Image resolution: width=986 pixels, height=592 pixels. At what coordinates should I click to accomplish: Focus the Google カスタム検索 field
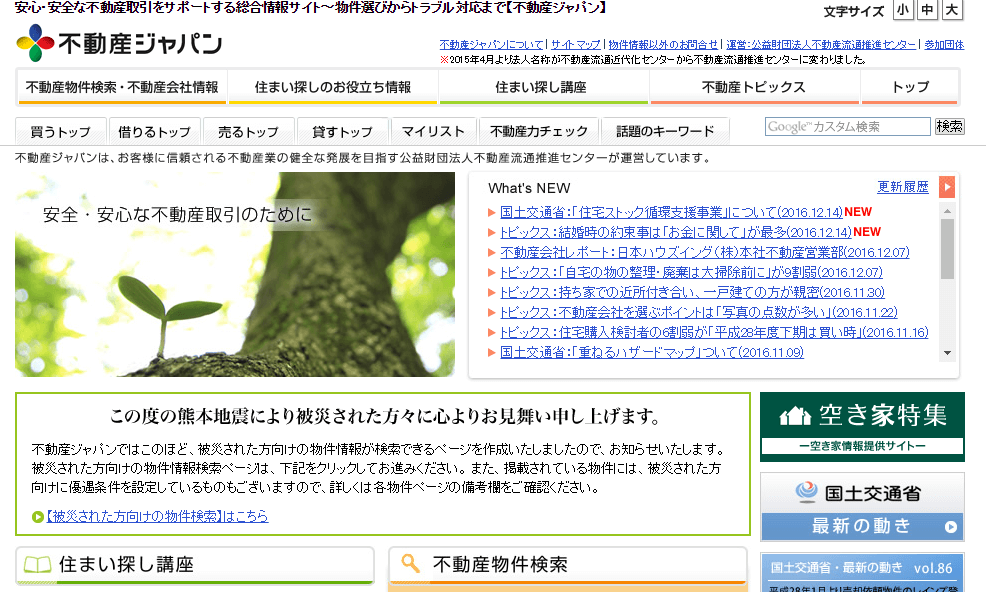[x=847, y=126]
